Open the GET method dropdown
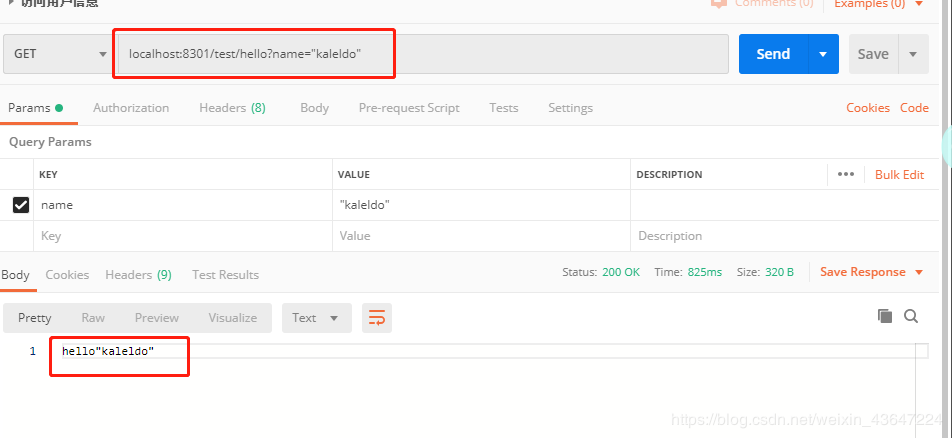Image resolution: width=952 pixels, height=438 pixels. point(58,54)
